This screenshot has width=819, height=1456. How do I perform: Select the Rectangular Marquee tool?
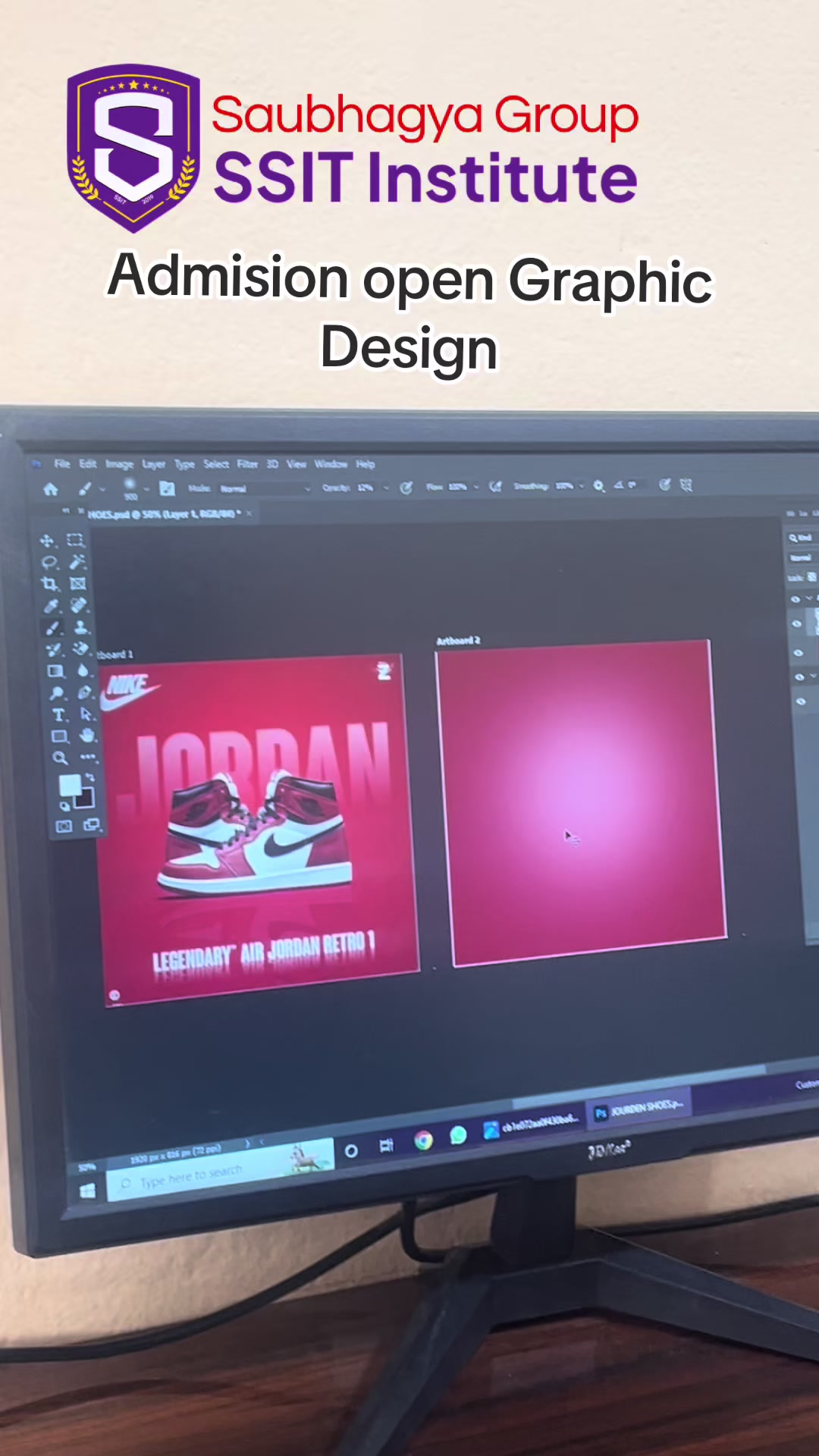point(74,540)
